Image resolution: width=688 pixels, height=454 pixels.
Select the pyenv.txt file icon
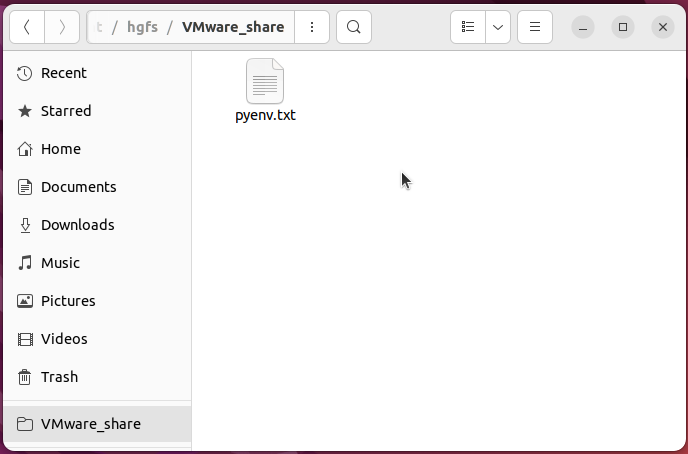265,81
